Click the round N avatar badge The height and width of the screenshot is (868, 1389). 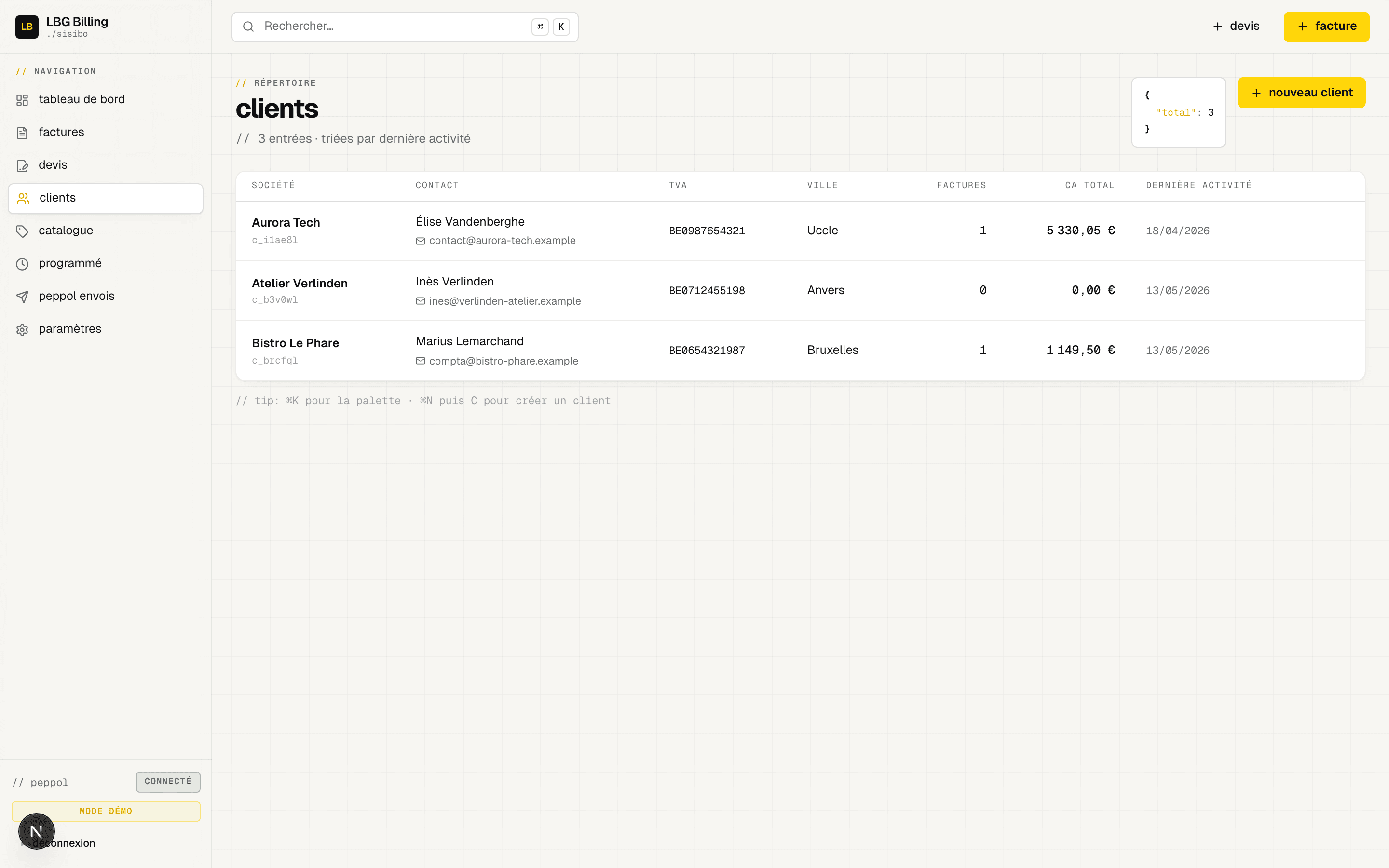coord(36,831)
